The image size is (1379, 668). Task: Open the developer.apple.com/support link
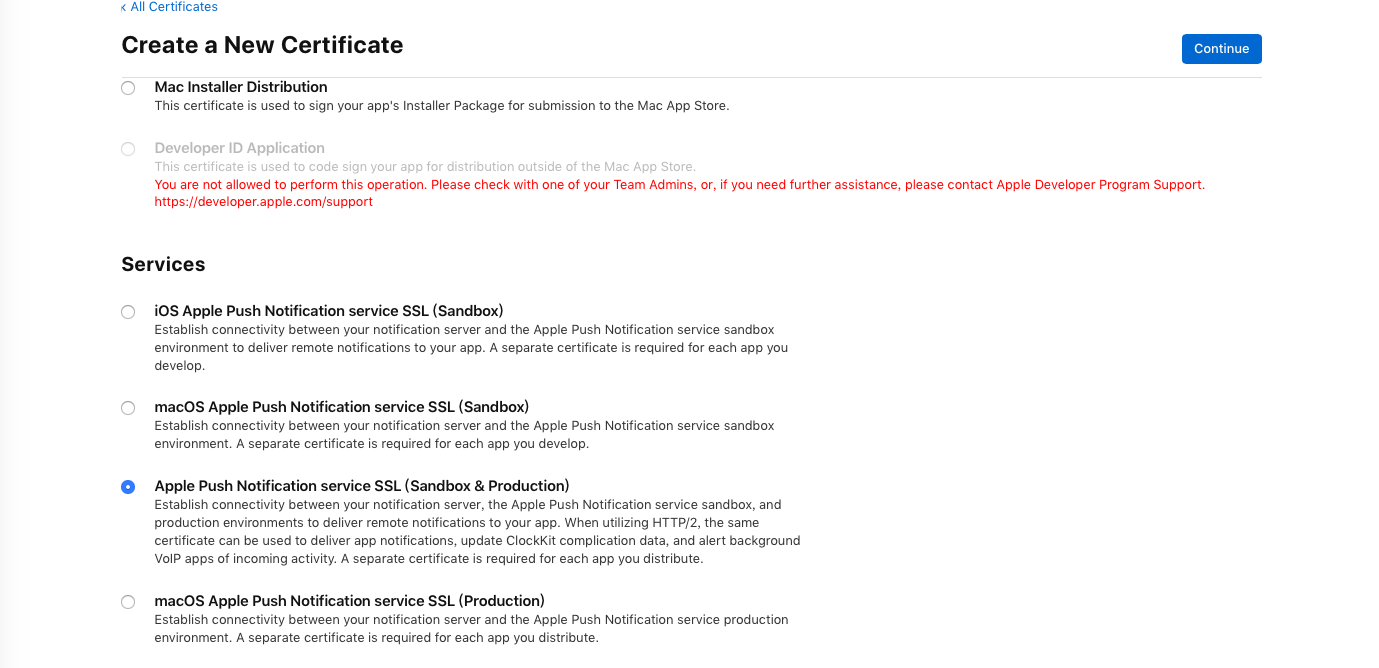(263, 202)
